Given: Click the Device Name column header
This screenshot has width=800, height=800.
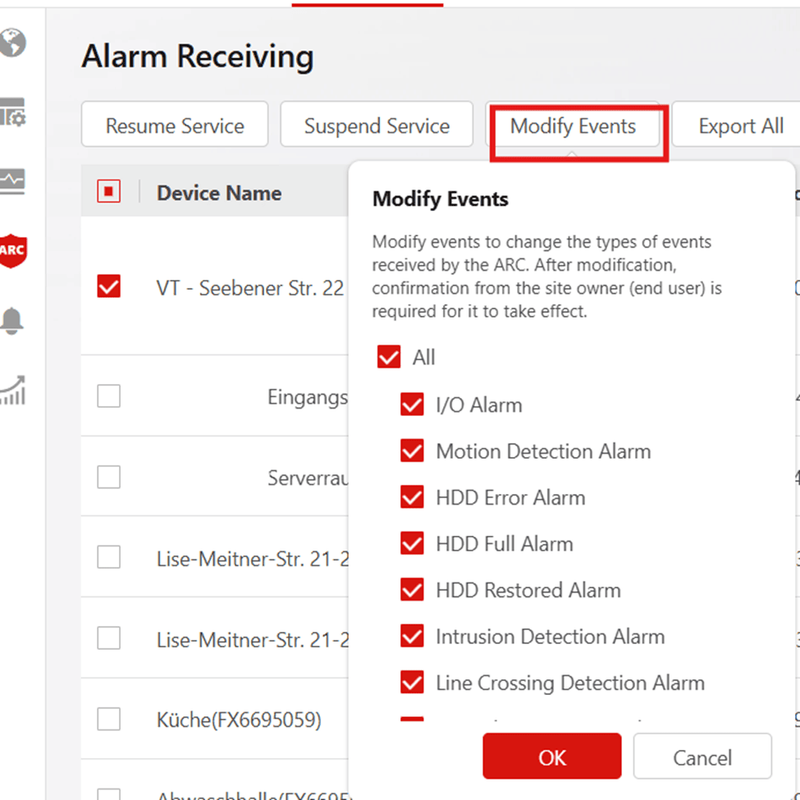Looking at the screenshot, I should coord(219,193).
